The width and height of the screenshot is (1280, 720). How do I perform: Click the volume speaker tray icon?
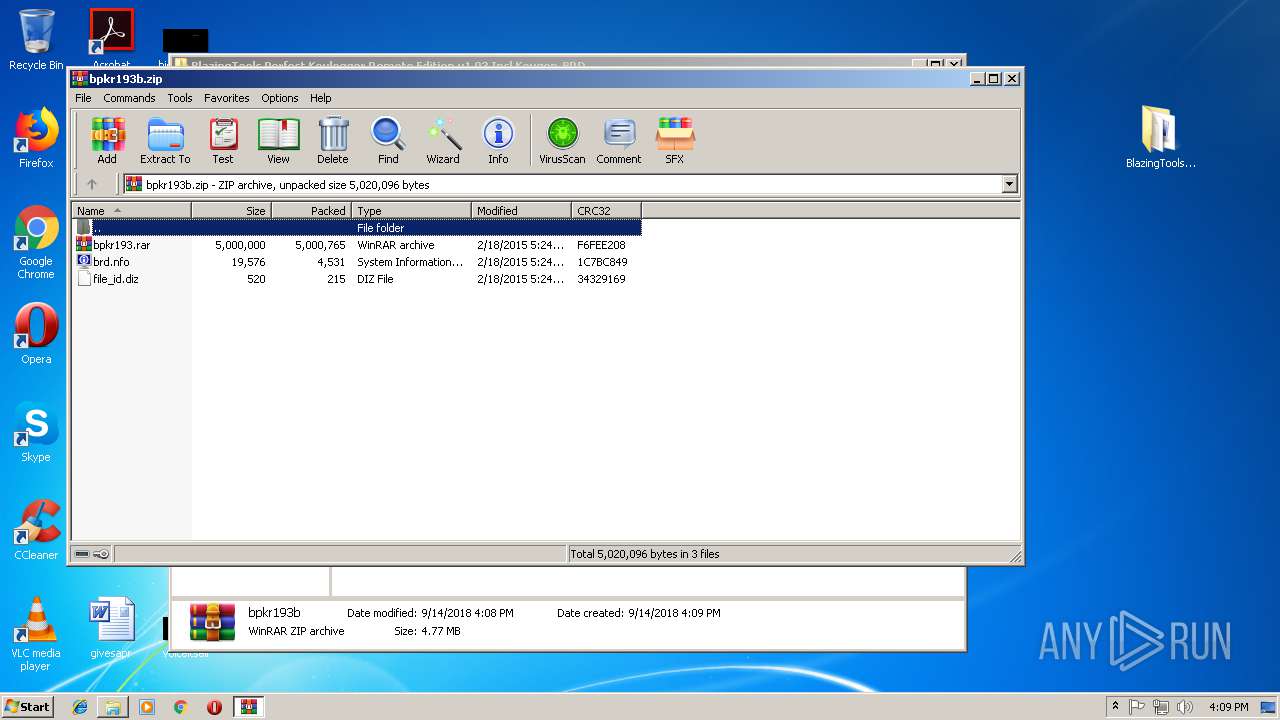tap(1186, 707)
